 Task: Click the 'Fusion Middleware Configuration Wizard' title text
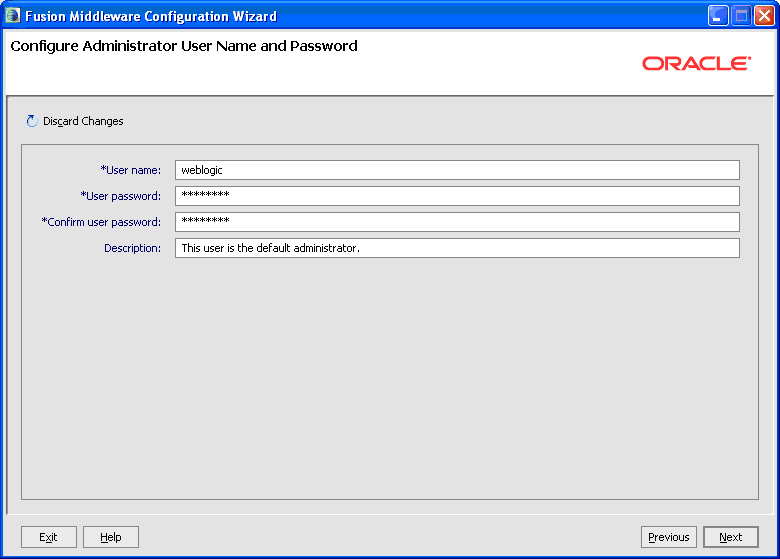(151, 16)
